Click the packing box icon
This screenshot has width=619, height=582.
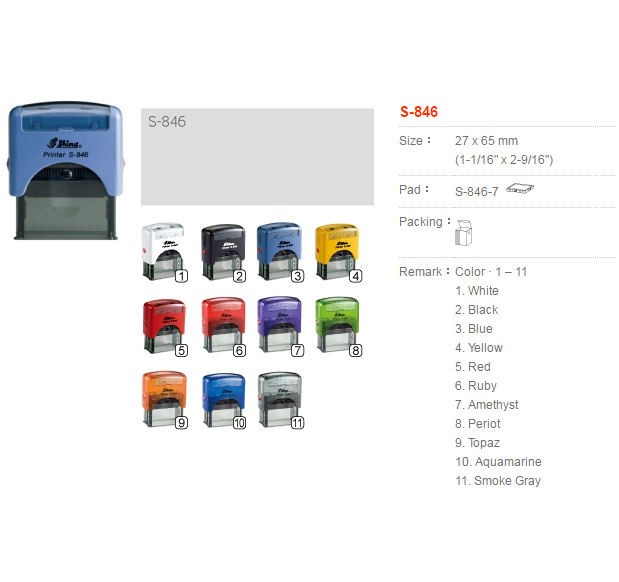point(463,233)
